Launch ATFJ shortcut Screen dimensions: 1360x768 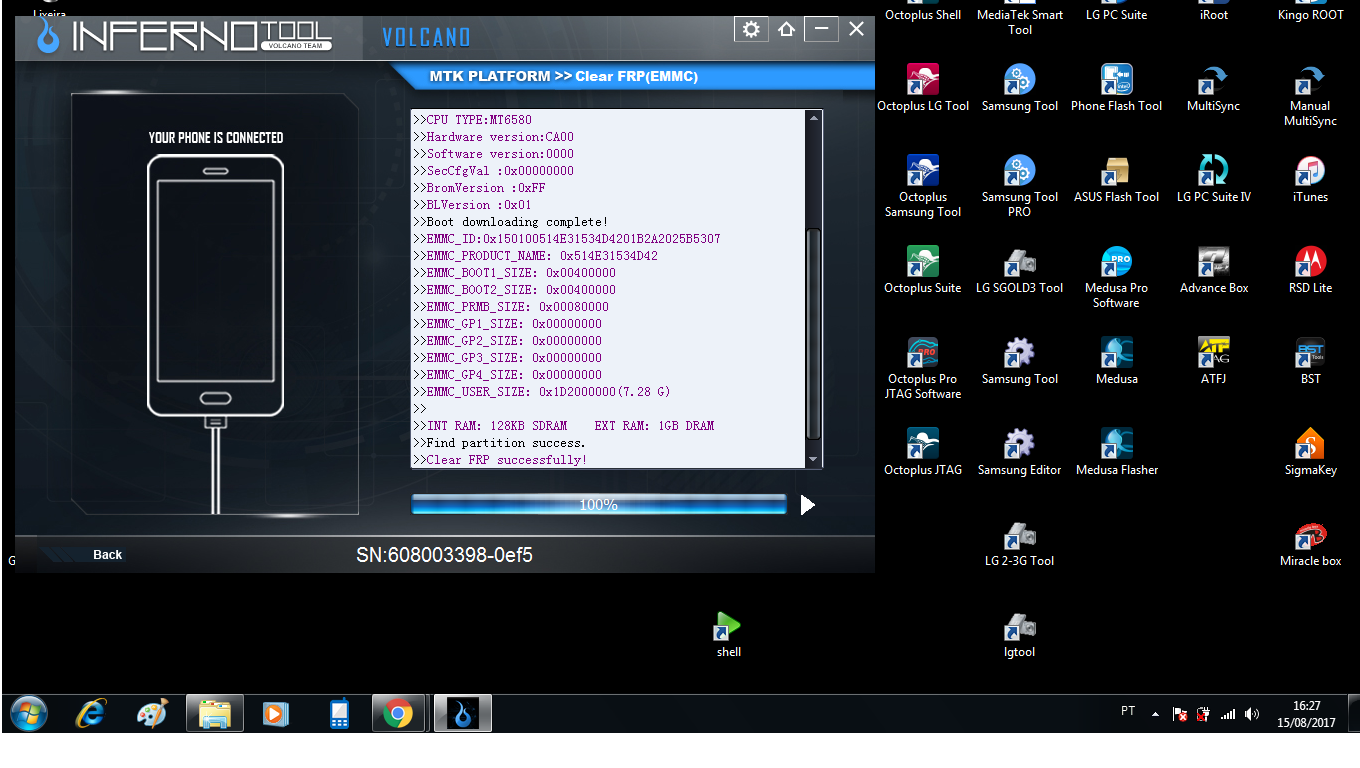[1213, 361]
